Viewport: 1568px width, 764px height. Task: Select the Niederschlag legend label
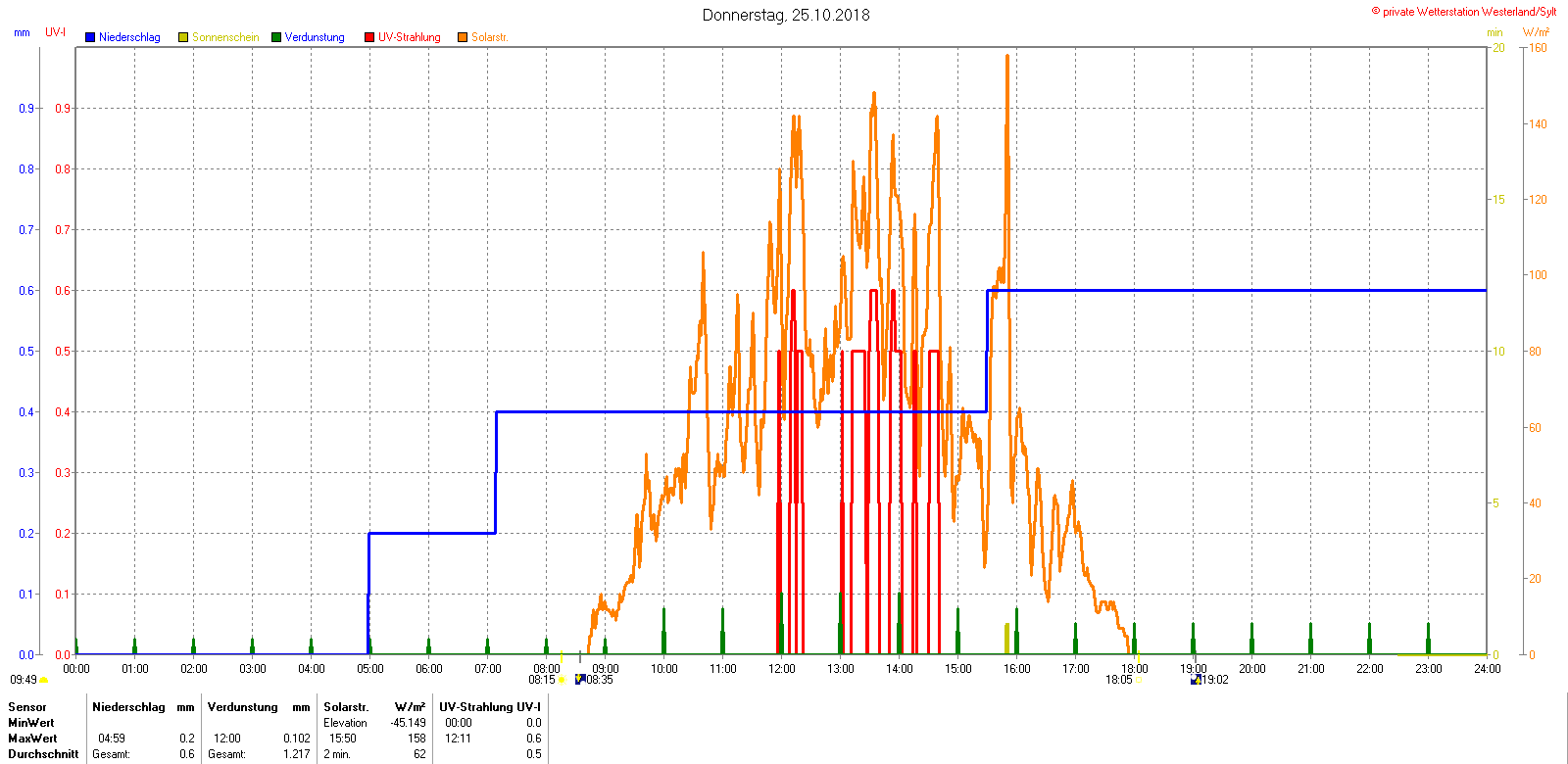[x=129, y=37]
